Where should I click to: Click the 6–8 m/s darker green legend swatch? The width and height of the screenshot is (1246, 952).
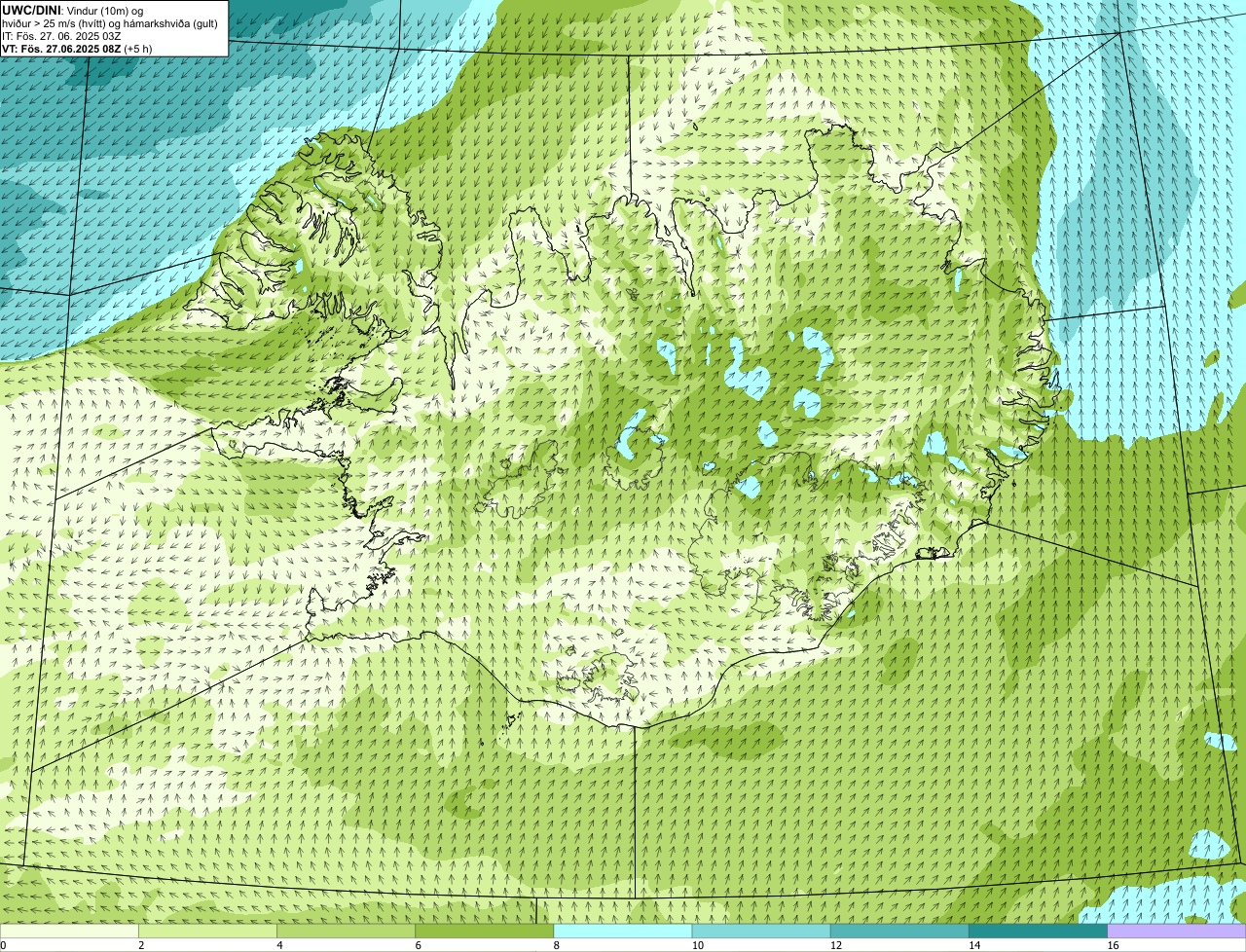(485, 932)
